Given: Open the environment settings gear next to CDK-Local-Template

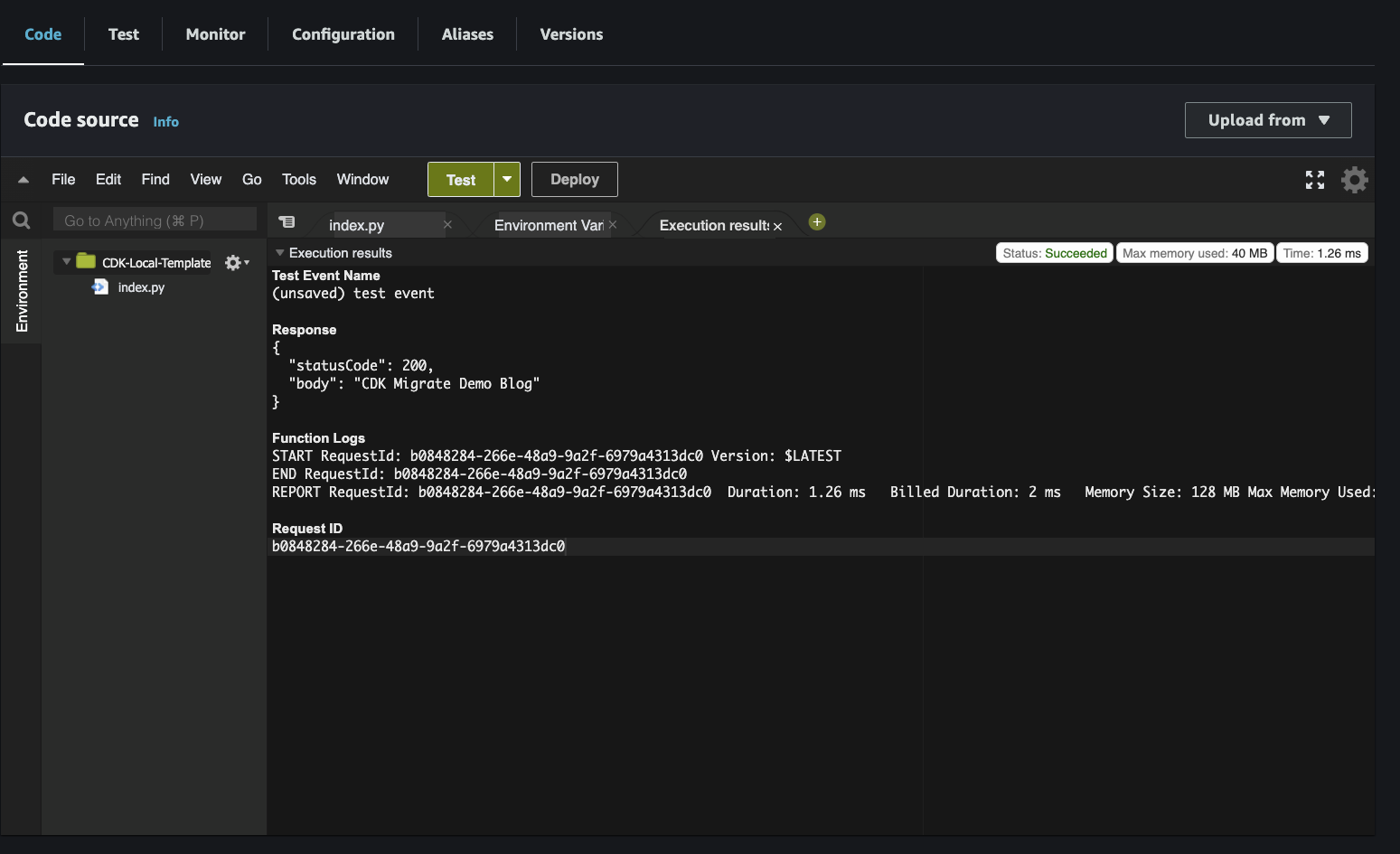Looking at the screenshot, I should click(x=231, y=262).
